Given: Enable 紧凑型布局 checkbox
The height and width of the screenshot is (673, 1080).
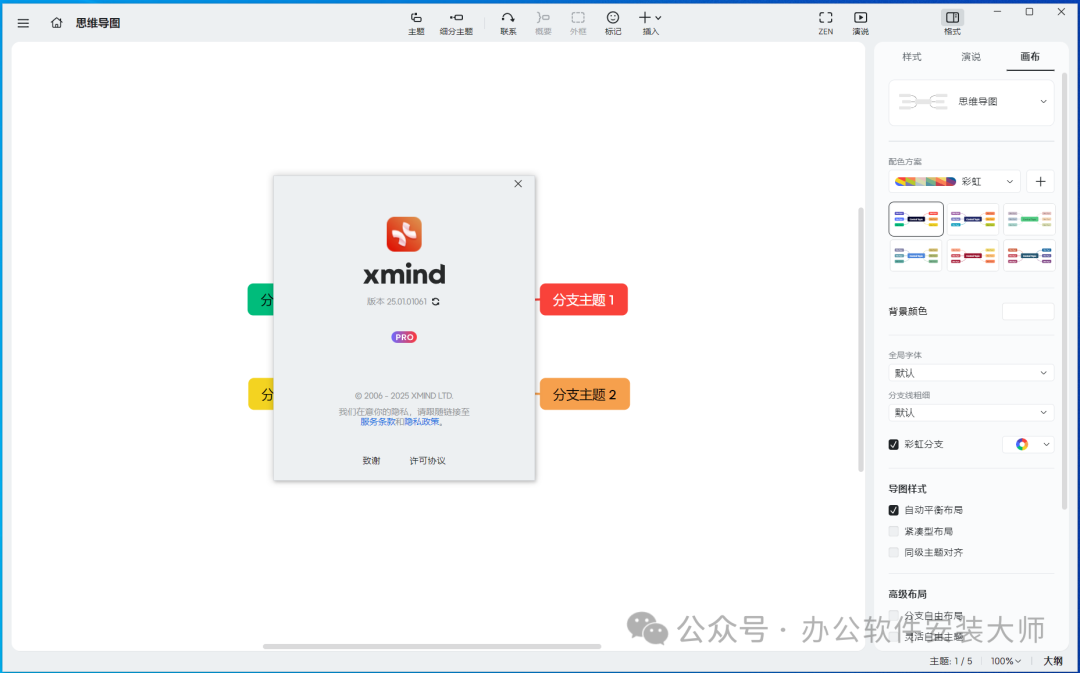Looking at the screenshot, I should tap(893, 532).
